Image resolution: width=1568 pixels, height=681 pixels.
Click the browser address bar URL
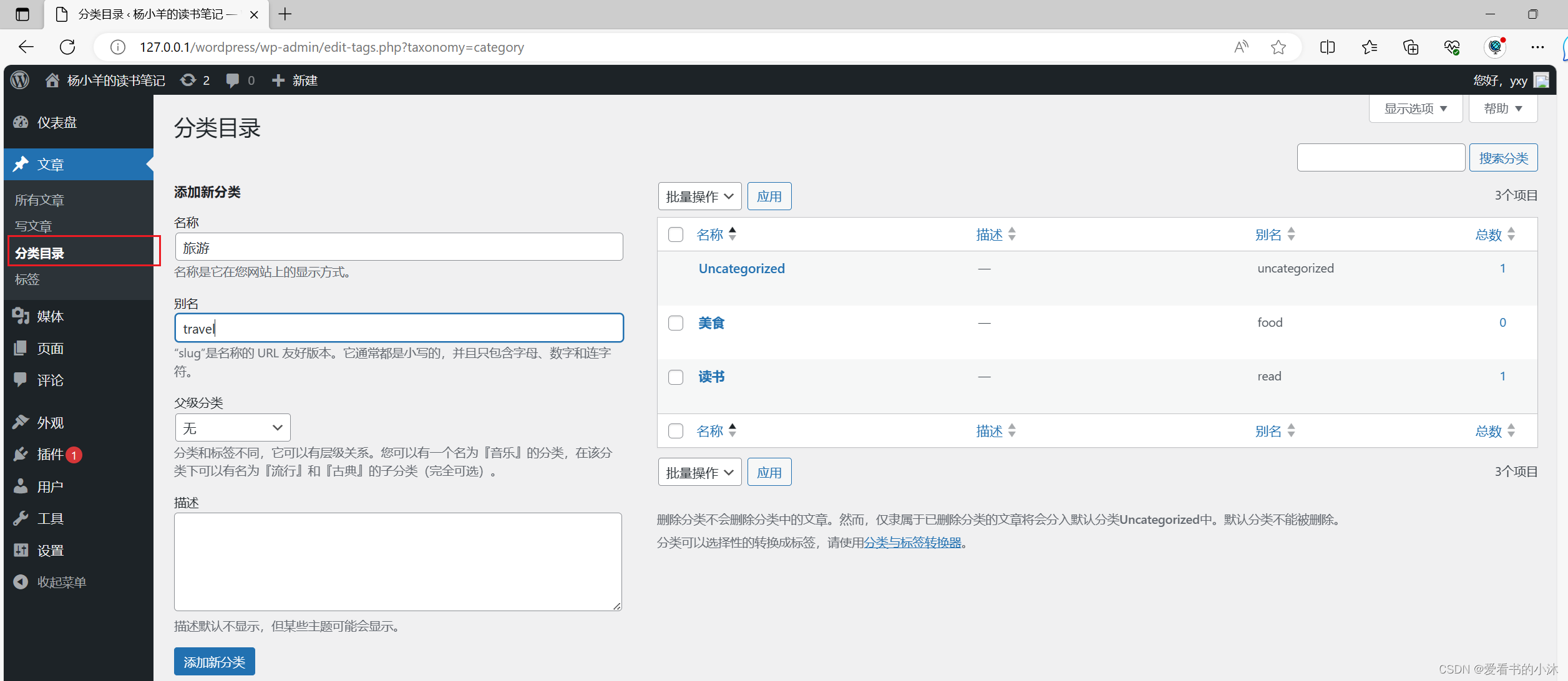pyautogui.click(x=331, y=47)
